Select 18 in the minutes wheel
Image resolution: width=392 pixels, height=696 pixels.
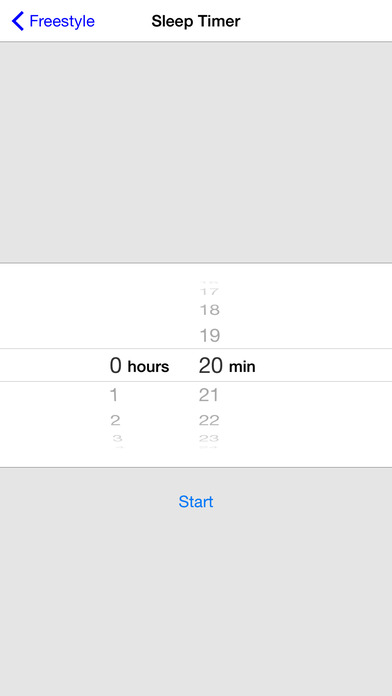point(210,310)
